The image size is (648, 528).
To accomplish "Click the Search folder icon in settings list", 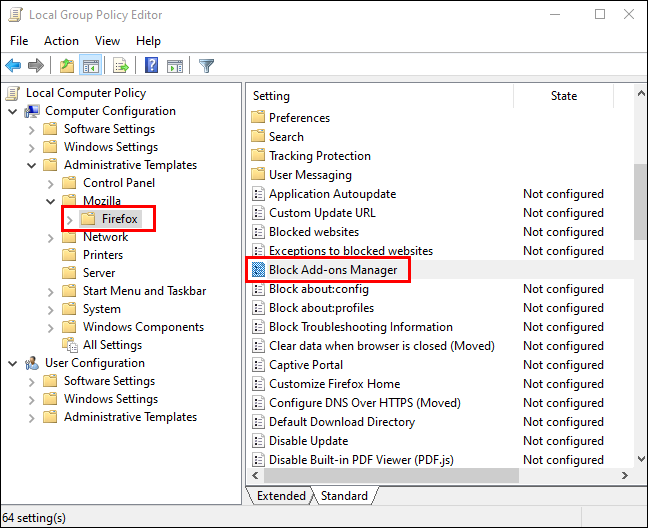I will tap(258, 136).
